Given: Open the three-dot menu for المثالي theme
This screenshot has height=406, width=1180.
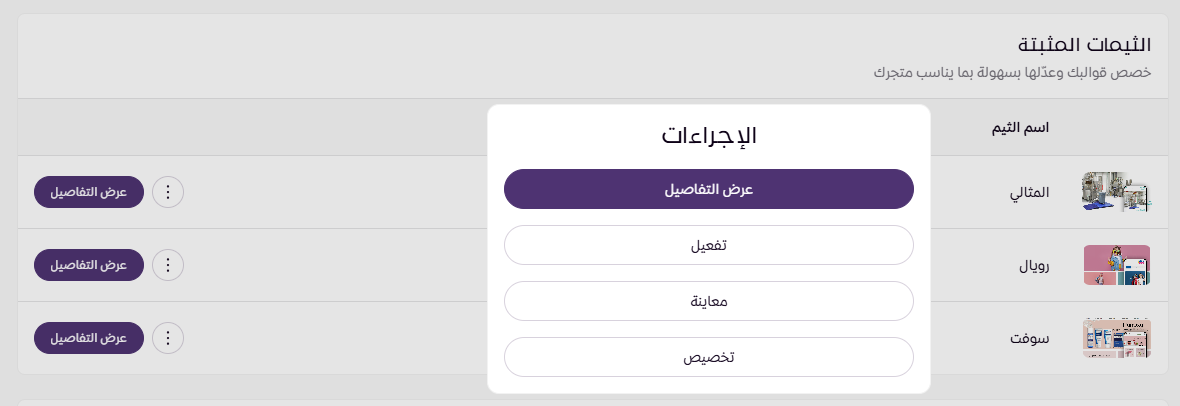Looking at the screenshot, I should coord(168,192).
